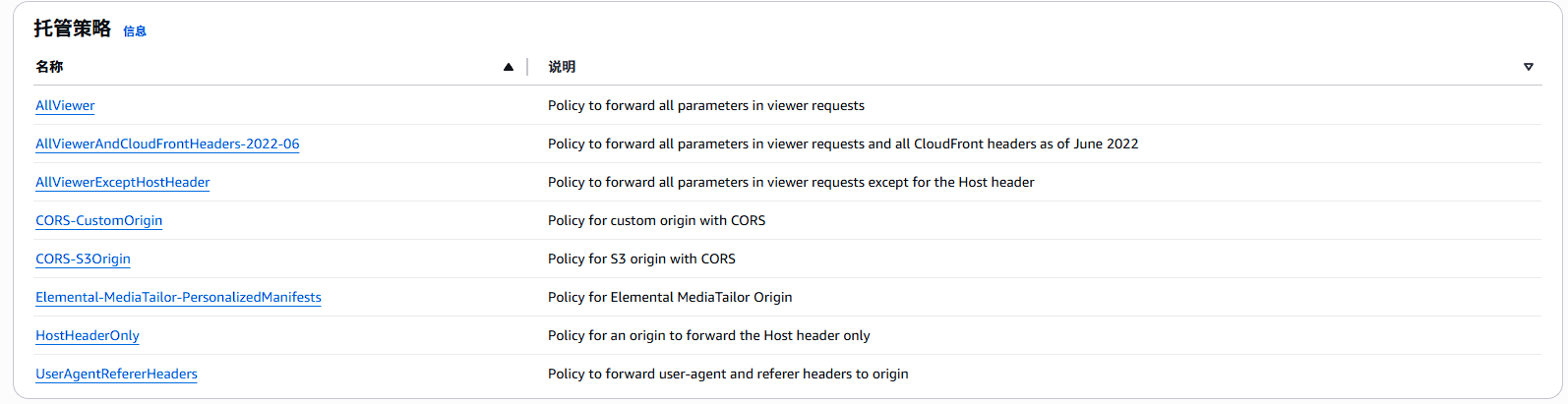Click the column divider after 名称
Image resolution: width=1568 pixels, height=404 pixels.
pos(527,67)
